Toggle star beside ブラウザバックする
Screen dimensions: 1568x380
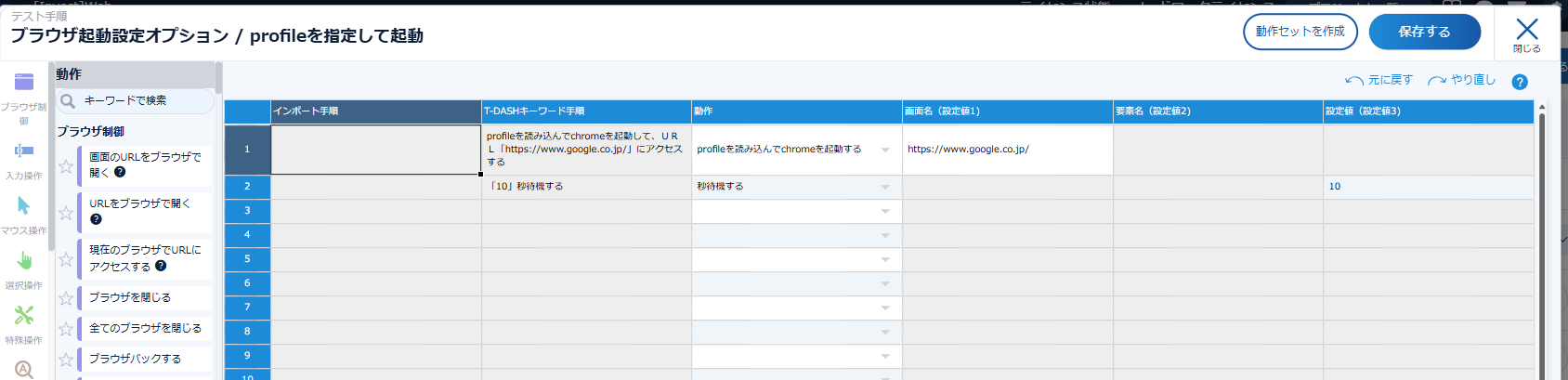tap(66, 360)
